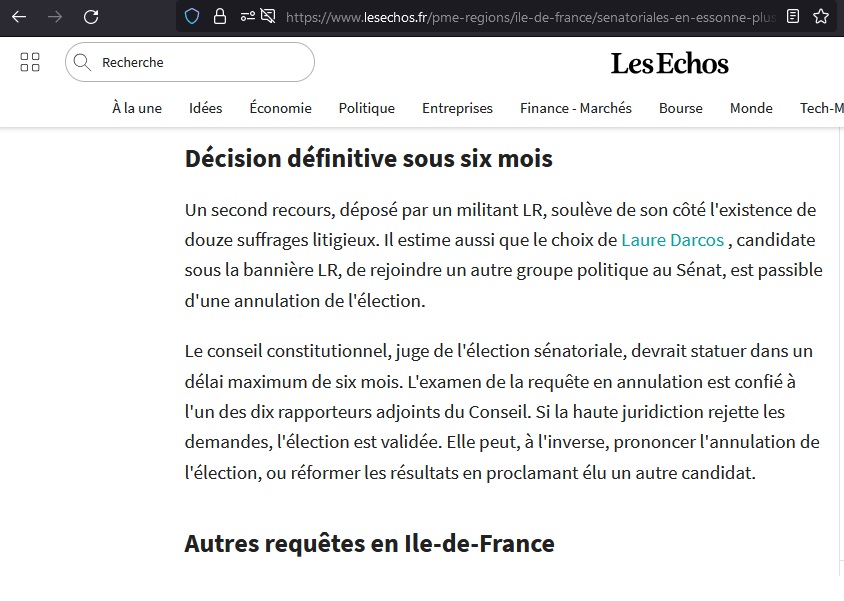
Task: Select the Finance - Marchés tab
Action: click(575, 108)
